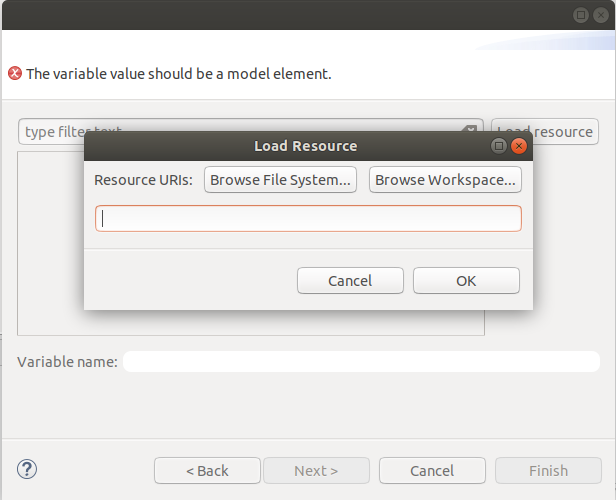Cancel the Load Resource dialog
This screenshot has height=500, width=616.
[350, 281]
